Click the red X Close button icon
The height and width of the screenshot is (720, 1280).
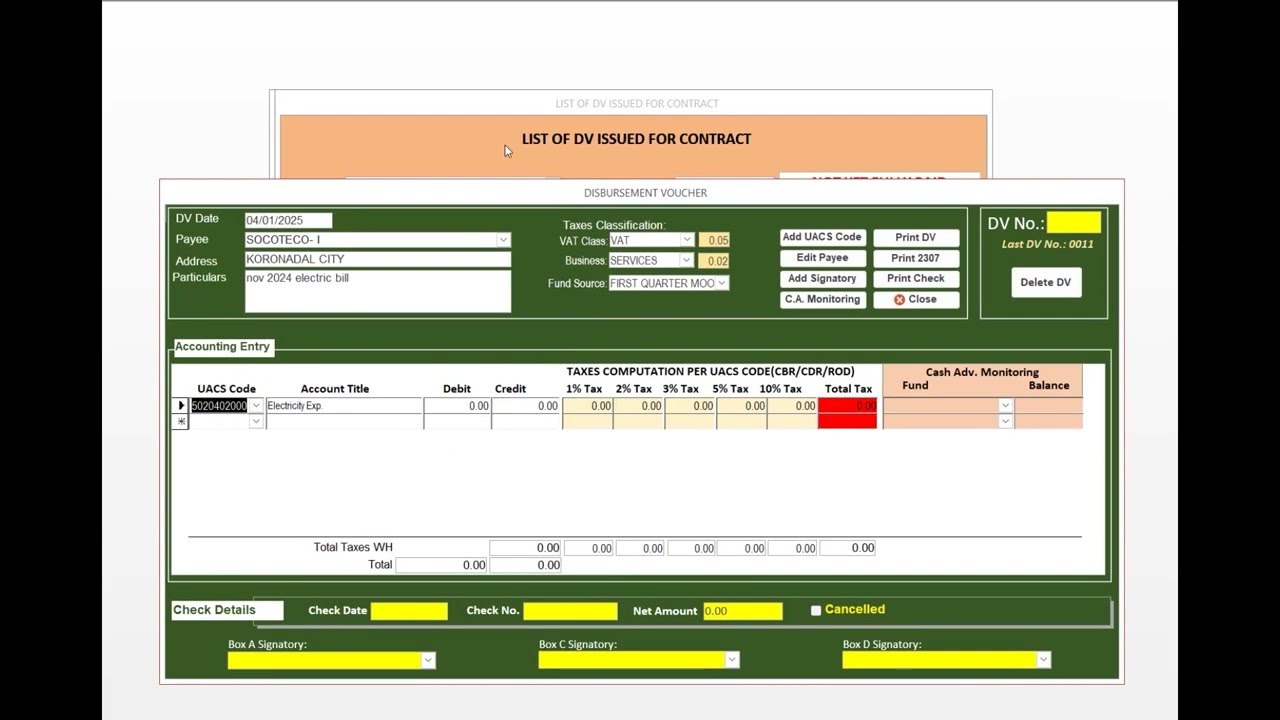pyautogui.click(x=899, y=300)
